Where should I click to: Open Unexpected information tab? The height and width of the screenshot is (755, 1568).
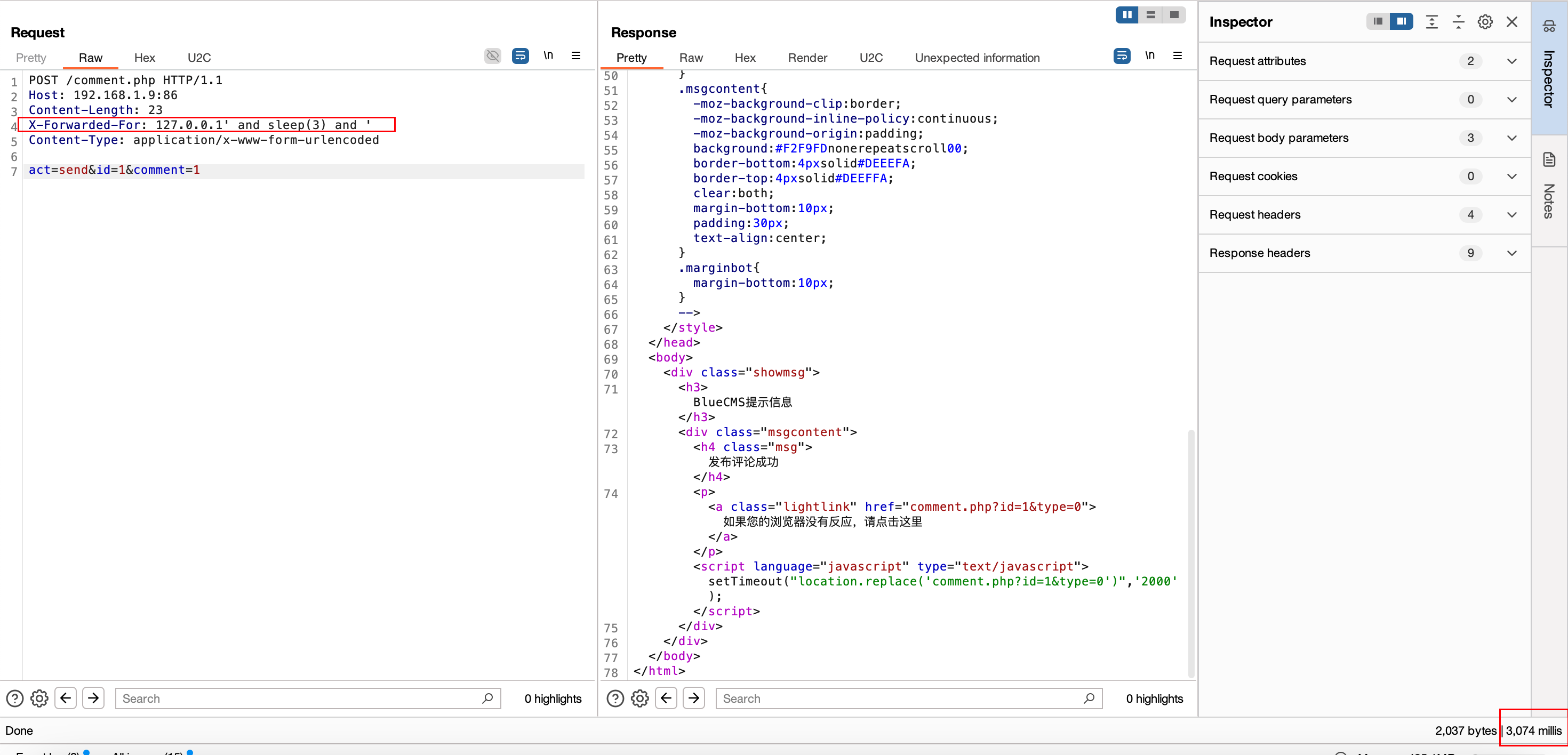(977, 58)
